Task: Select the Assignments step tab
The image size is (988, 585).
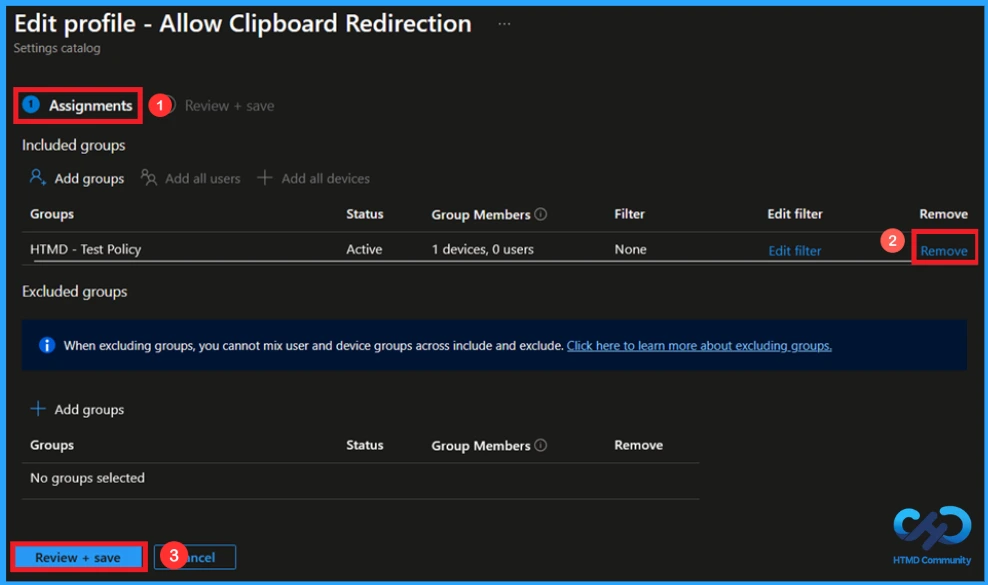Action: click(x=78, y=105)
